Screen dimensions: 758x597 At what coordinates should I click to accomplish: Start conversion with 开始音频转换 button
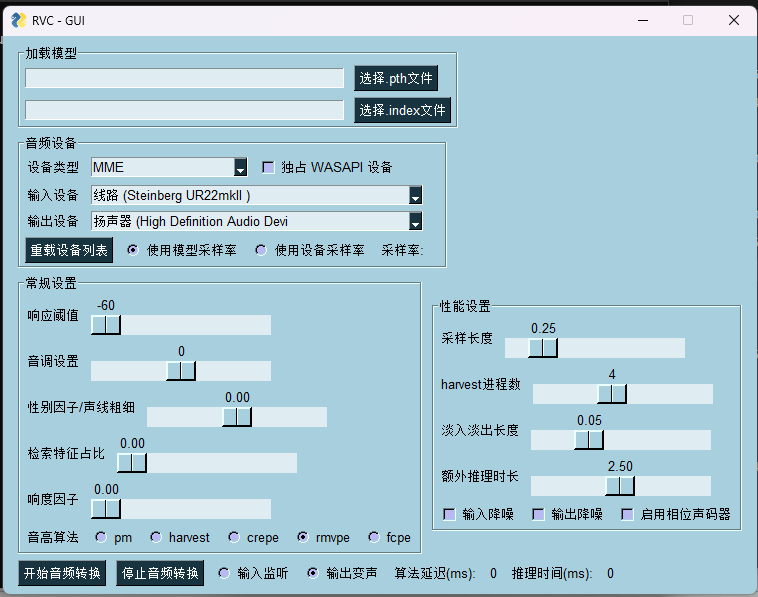(x=64, y=573)
